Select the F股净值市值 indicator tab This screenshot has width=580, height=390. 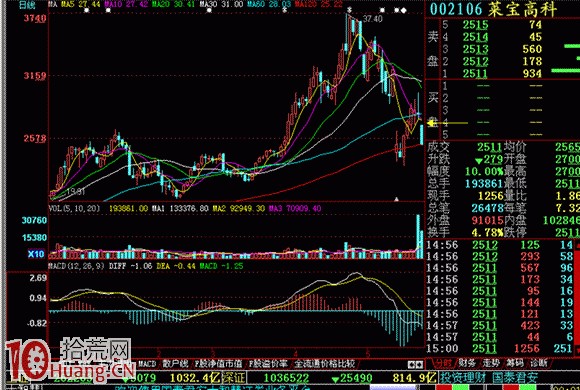(219, 364)
